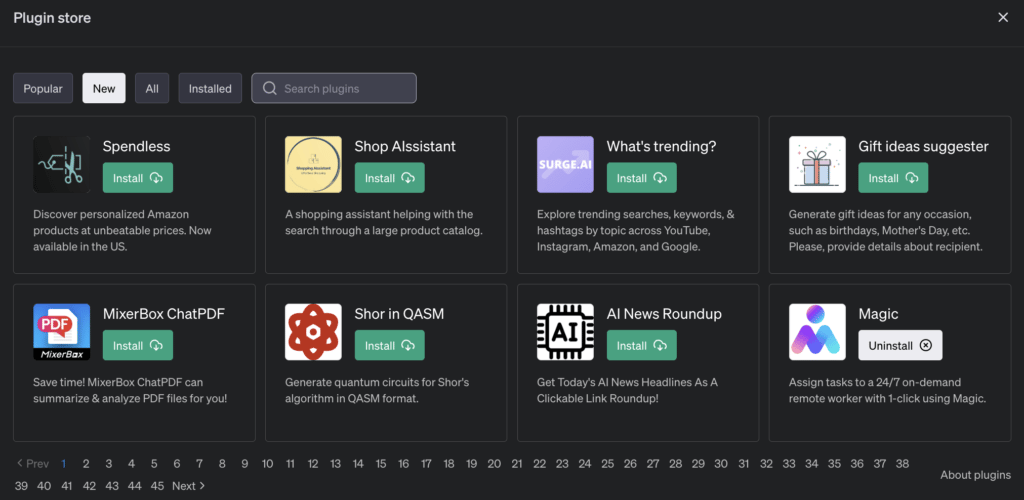Select the Installed plugins filter tab

point(210,89)
